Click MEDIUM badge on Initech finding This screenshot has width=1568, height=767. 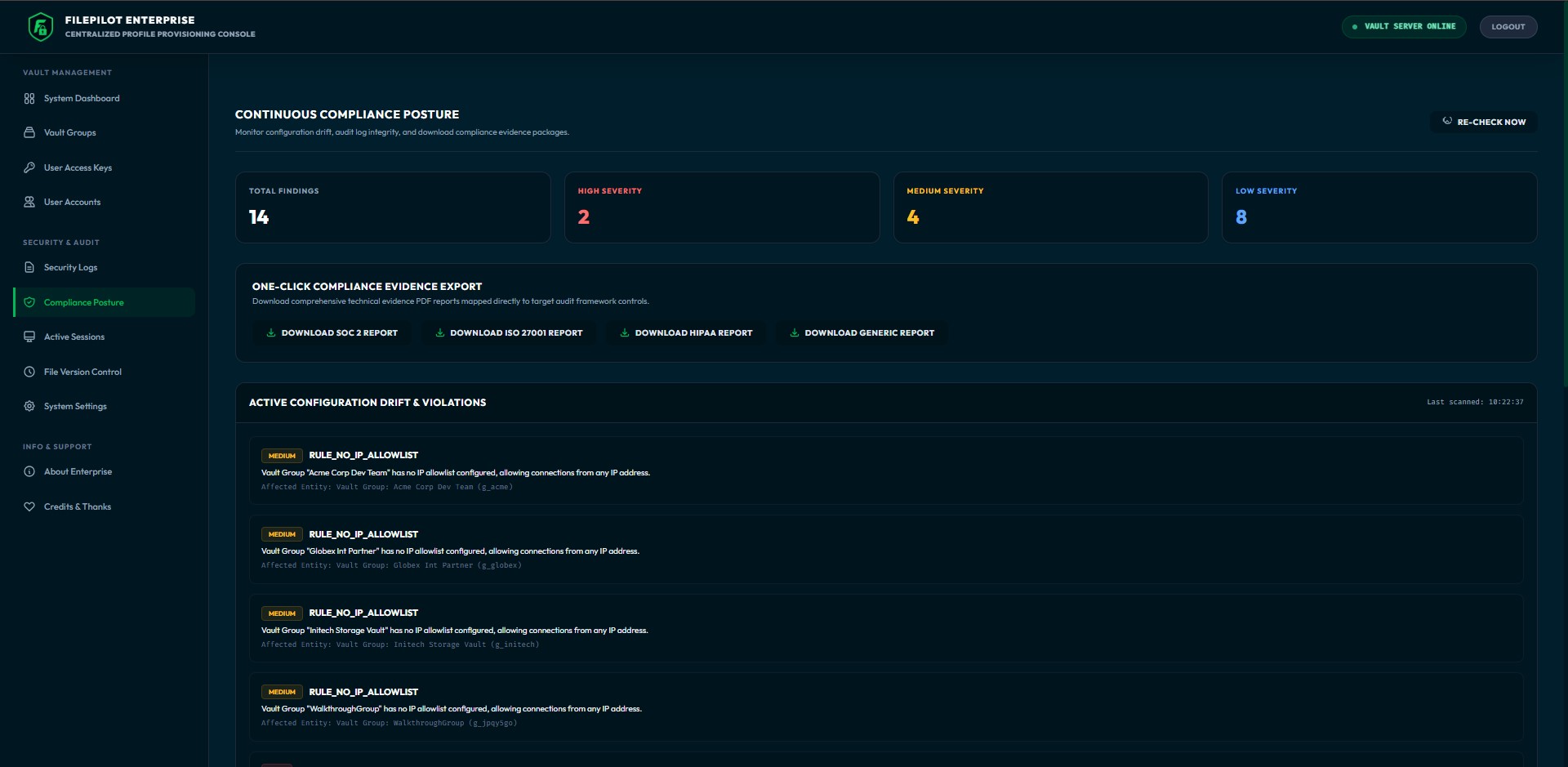pos(282,613)
